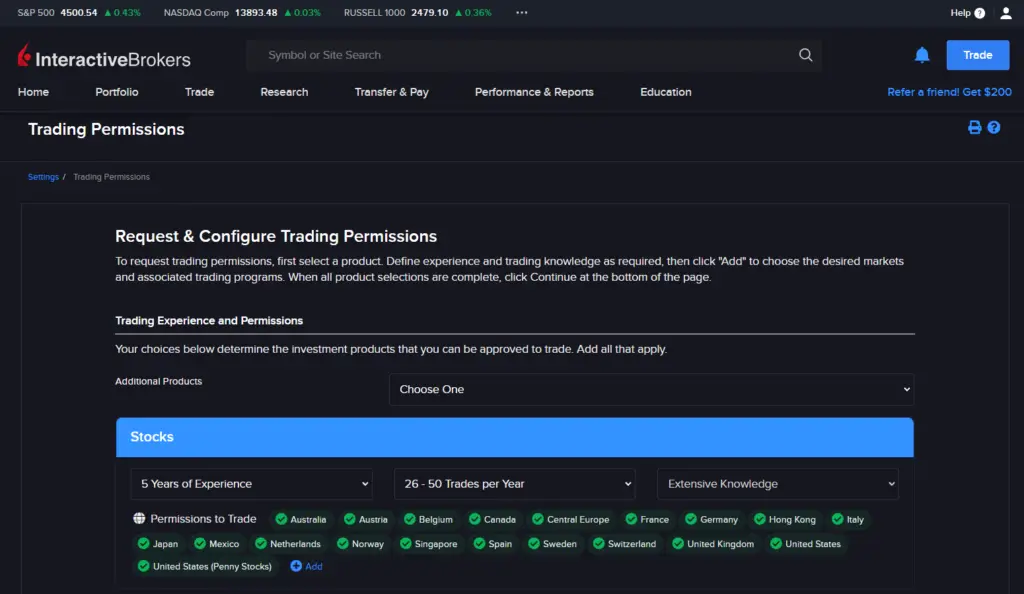Open page help question icon
Viewport: 1024px width, 594px height.
(x=993, y=127)
